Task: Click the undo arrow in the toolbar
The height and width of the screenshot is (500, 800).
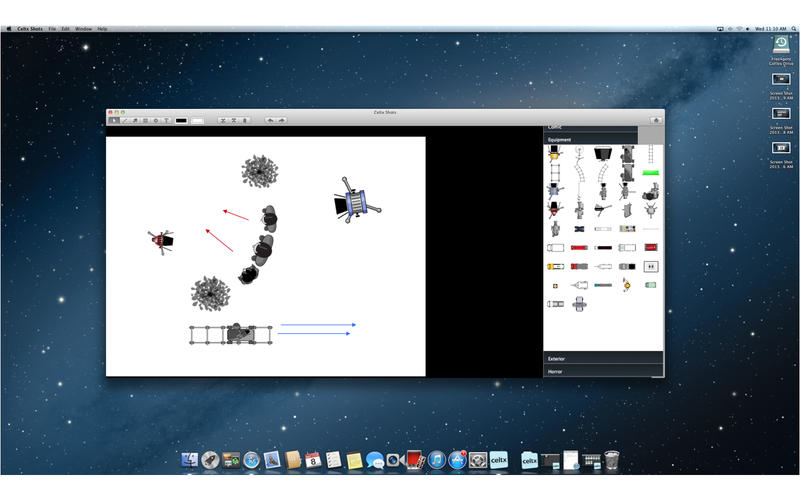Action: (x=270, y=120)
